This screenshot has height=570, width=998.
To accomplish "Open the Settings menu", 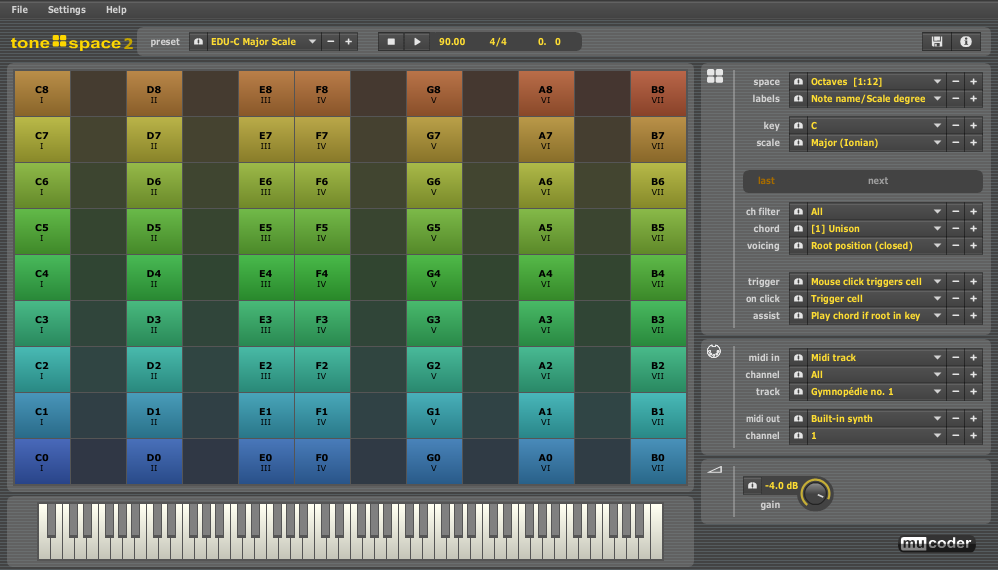I will (66, 10).
